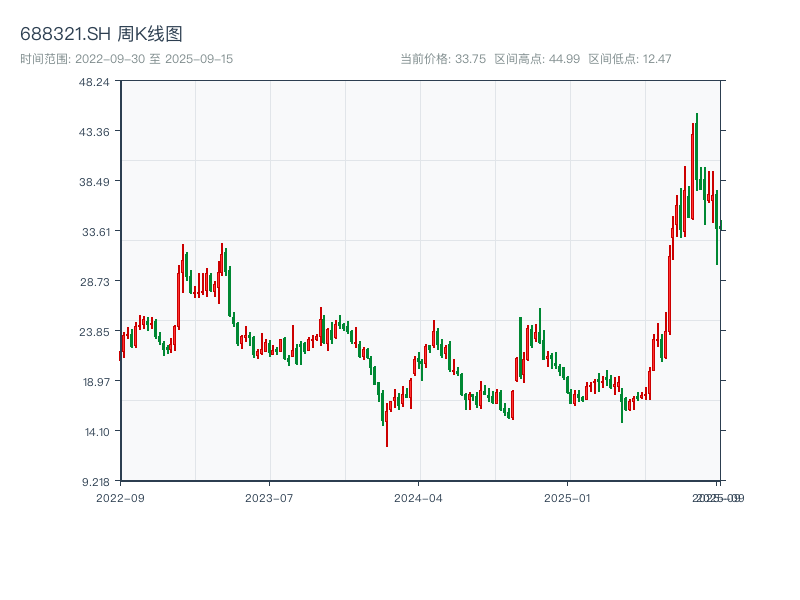Click the y-axis label 9.218
Viewport: 800px width, 600px height.
coord(96,482)
